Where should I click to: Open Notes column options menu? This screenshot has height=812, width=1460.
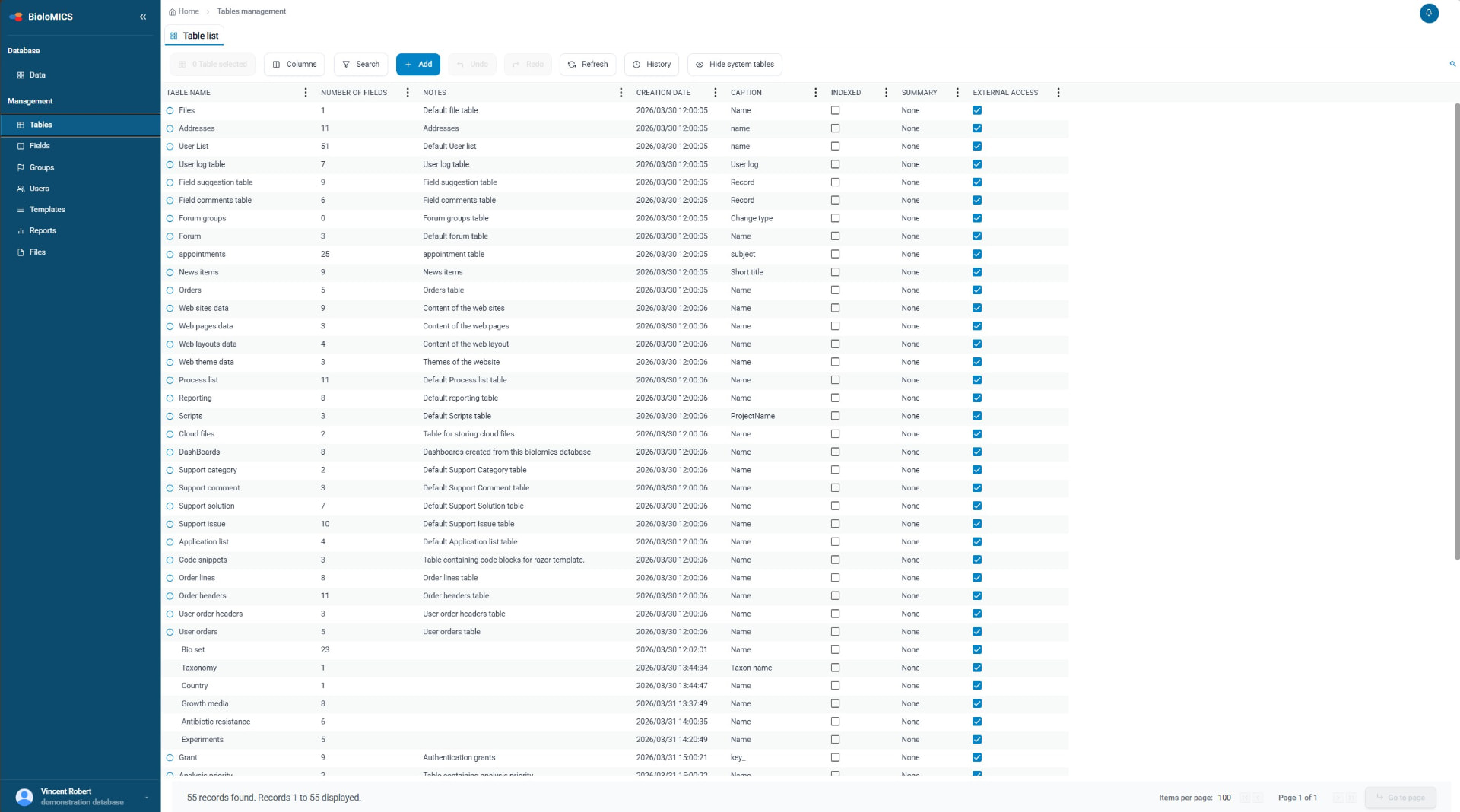[620, 93]
